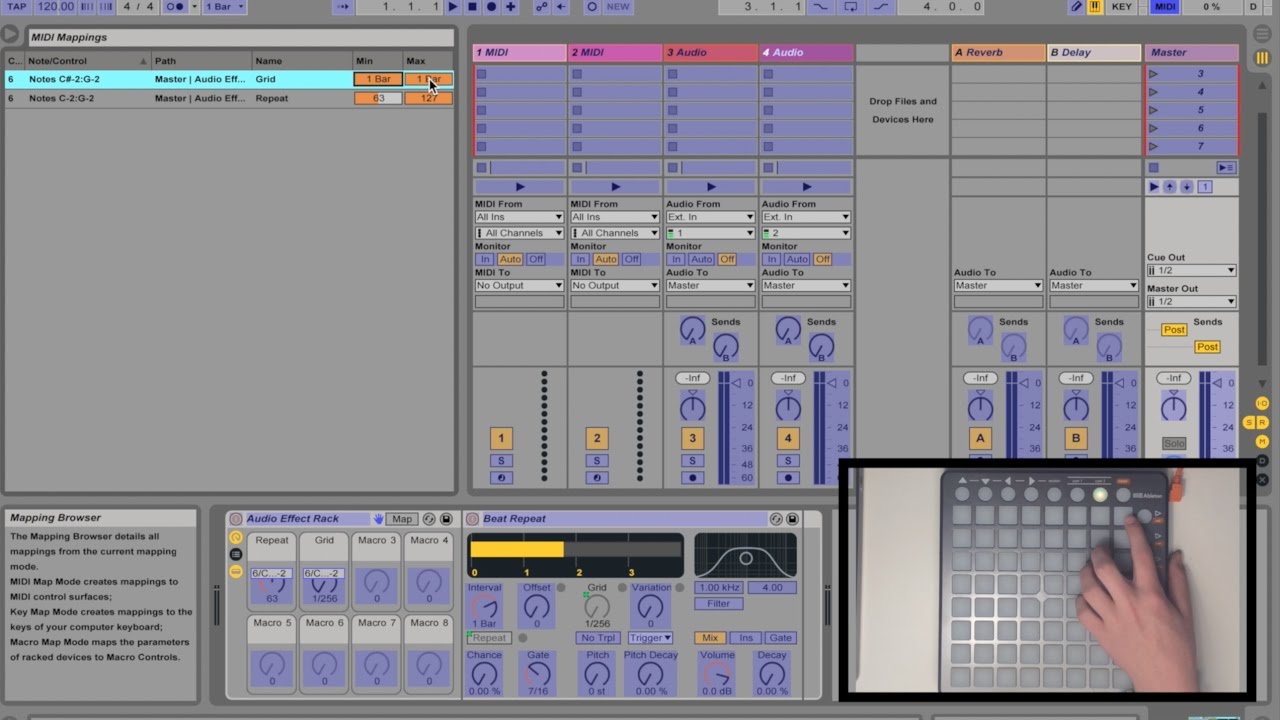The height and width of the screenshot is (720, 1280).
Task: Open the Beat Repeat Trigger mode dropdown
Action: [650, 638]
